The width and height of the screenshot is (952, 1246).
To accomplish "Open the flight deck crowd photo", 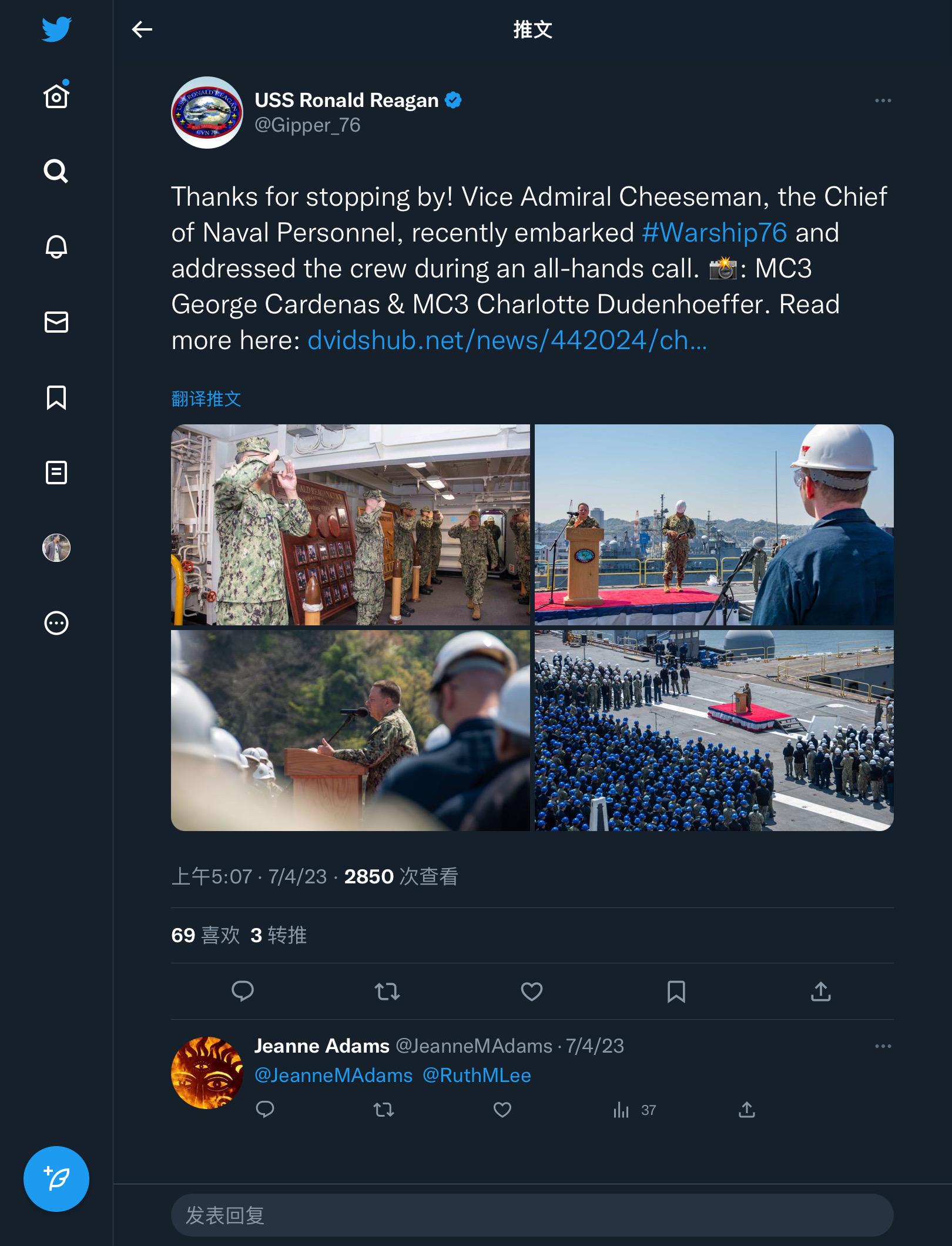I will [714, 730].
